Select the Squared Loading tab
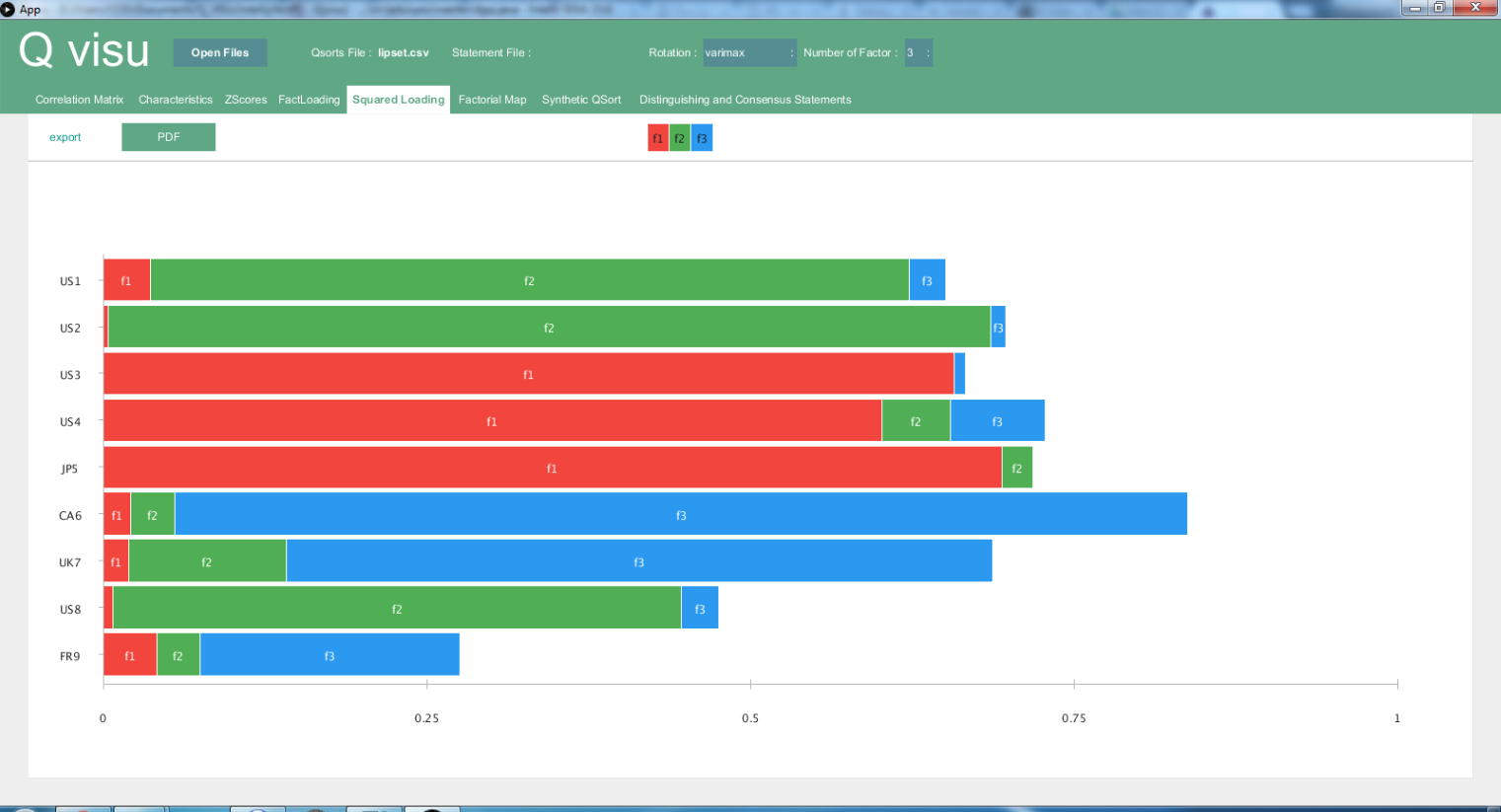The image size is (1501, 812). tap(399, 100)
